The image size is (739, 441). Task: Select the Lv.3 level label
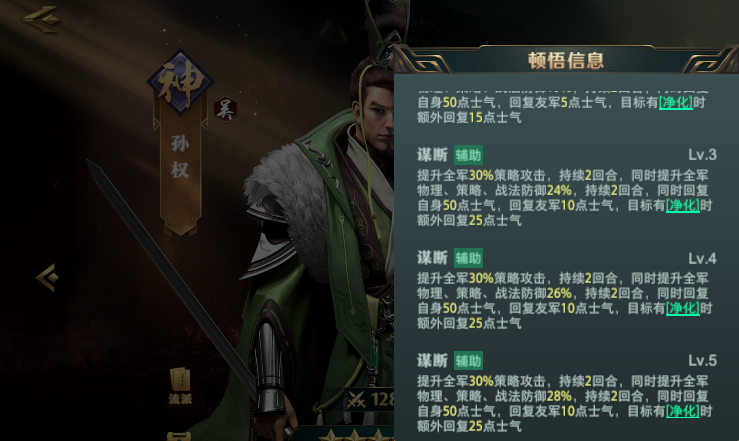click(x=702, y=155)
